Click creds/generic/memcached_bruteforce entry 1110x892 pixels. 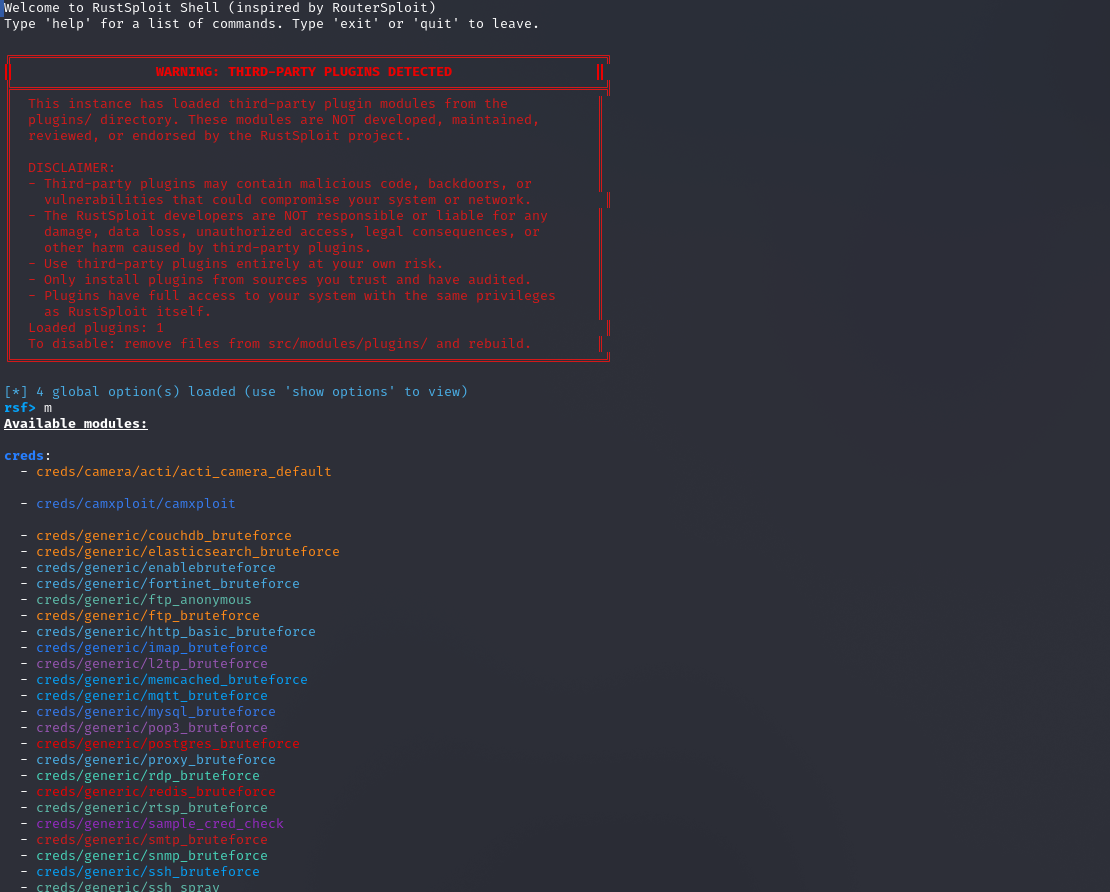pos(172,680)
